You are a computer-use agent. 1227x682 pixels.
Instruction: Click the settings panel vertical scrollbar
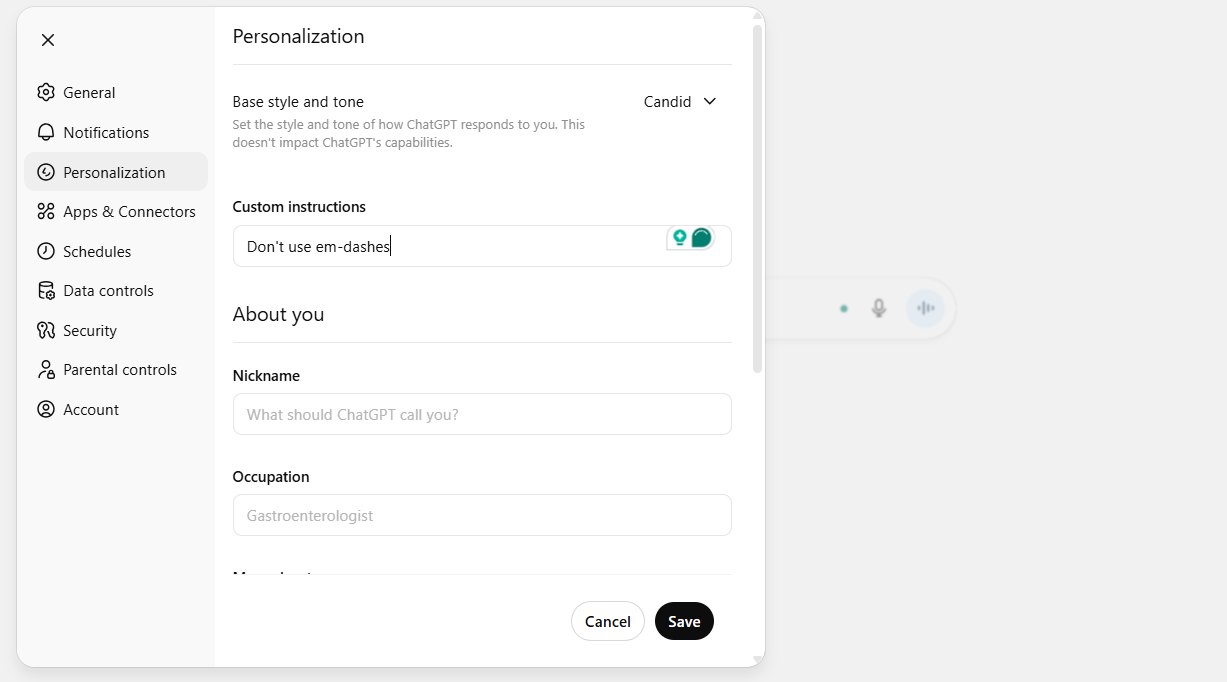tap(758, 200)
